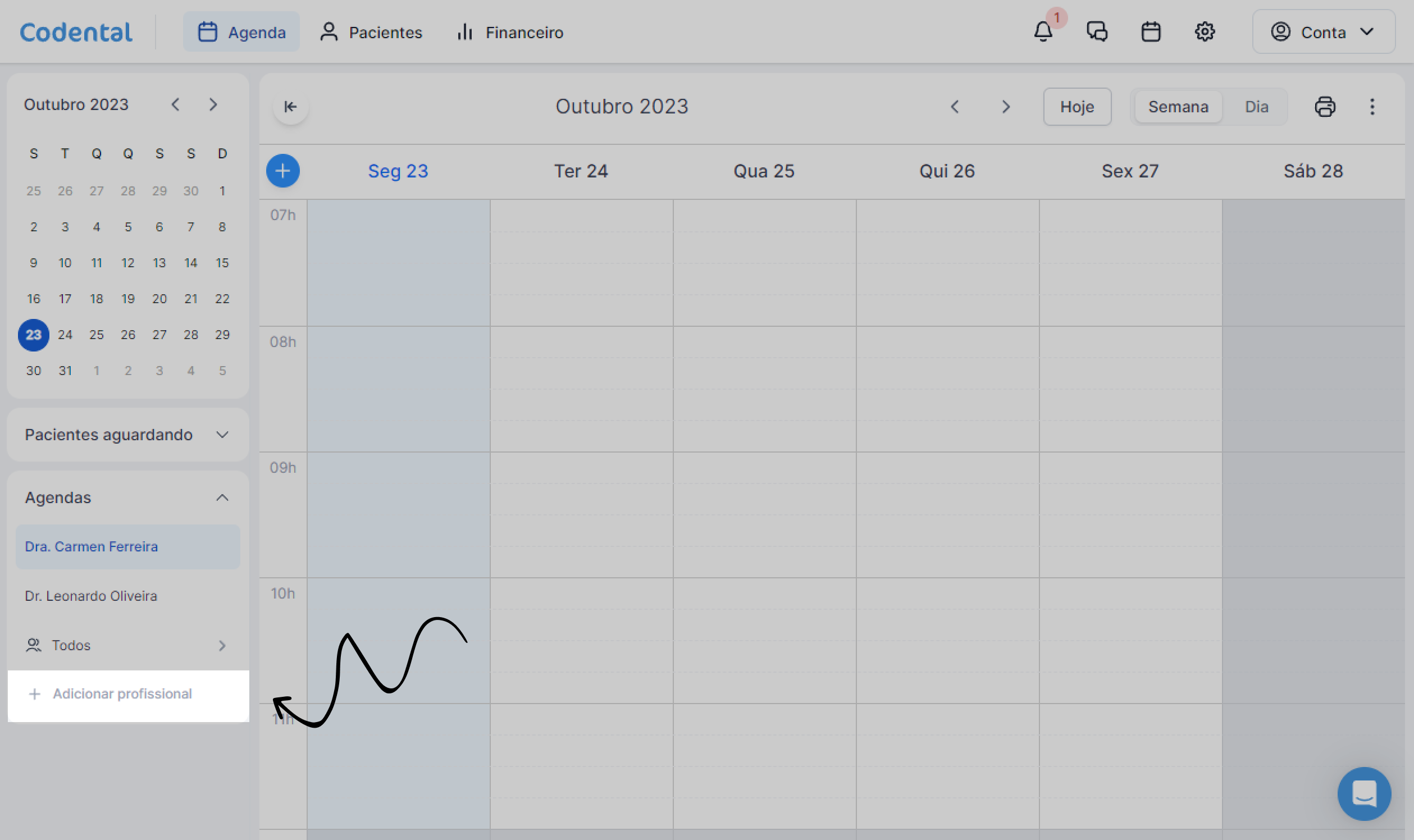Viewport: 1414px width, 840px height.
Task: Open the three-dot more options menu
Action: pos(1371,107)
